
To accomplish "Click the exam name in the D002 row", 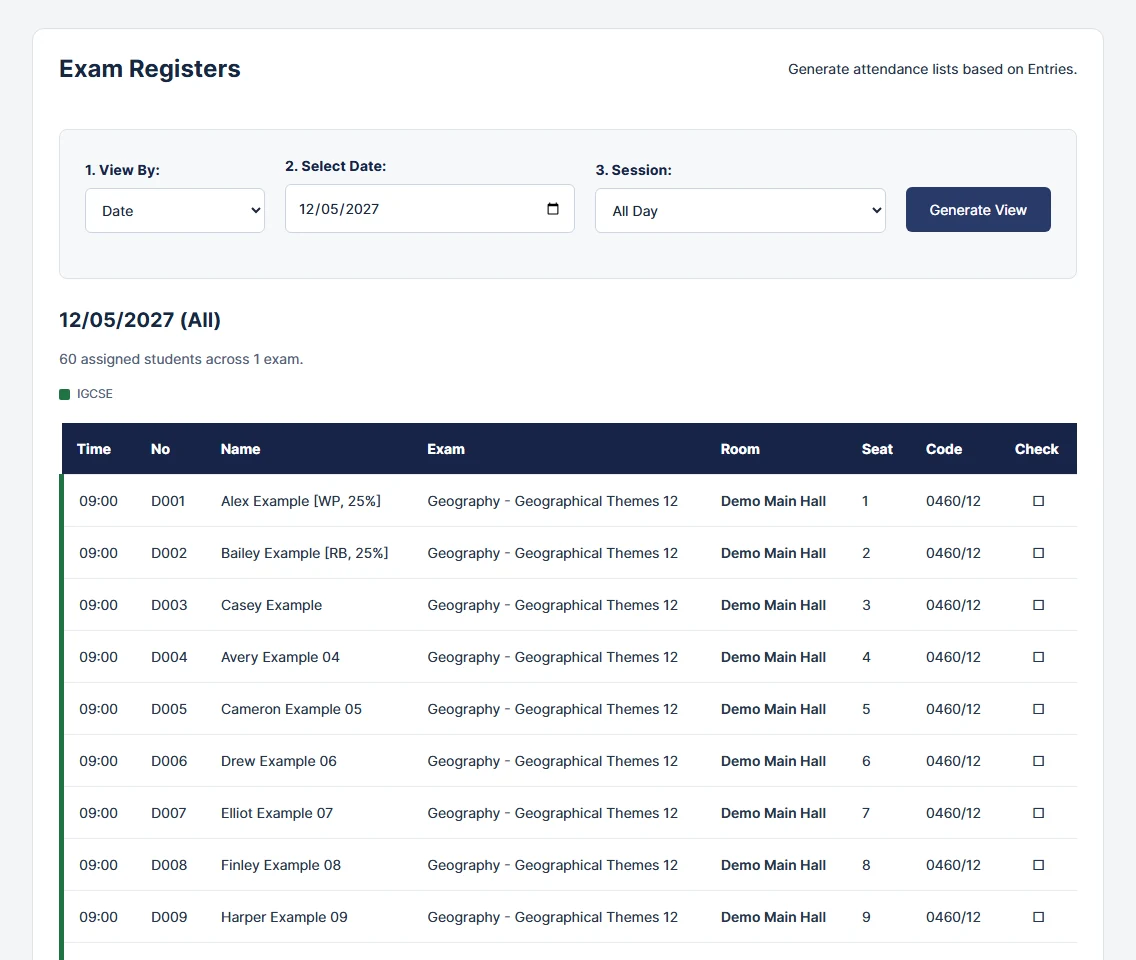I will pyautogui.click(x=553, y=553).
